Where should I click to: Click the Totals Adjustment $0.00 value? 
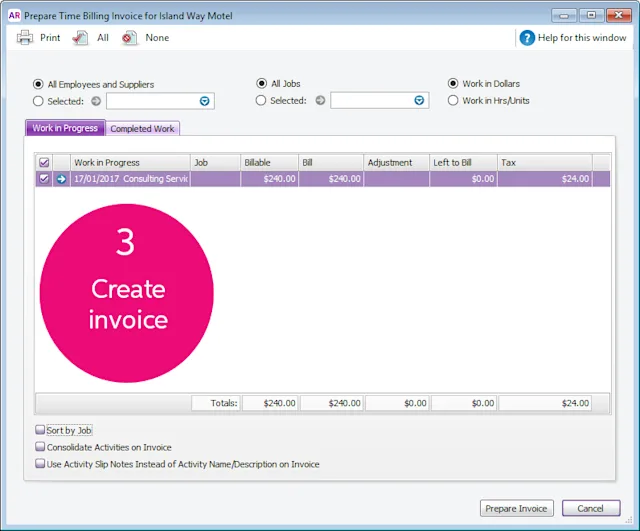tap(396, 403)
